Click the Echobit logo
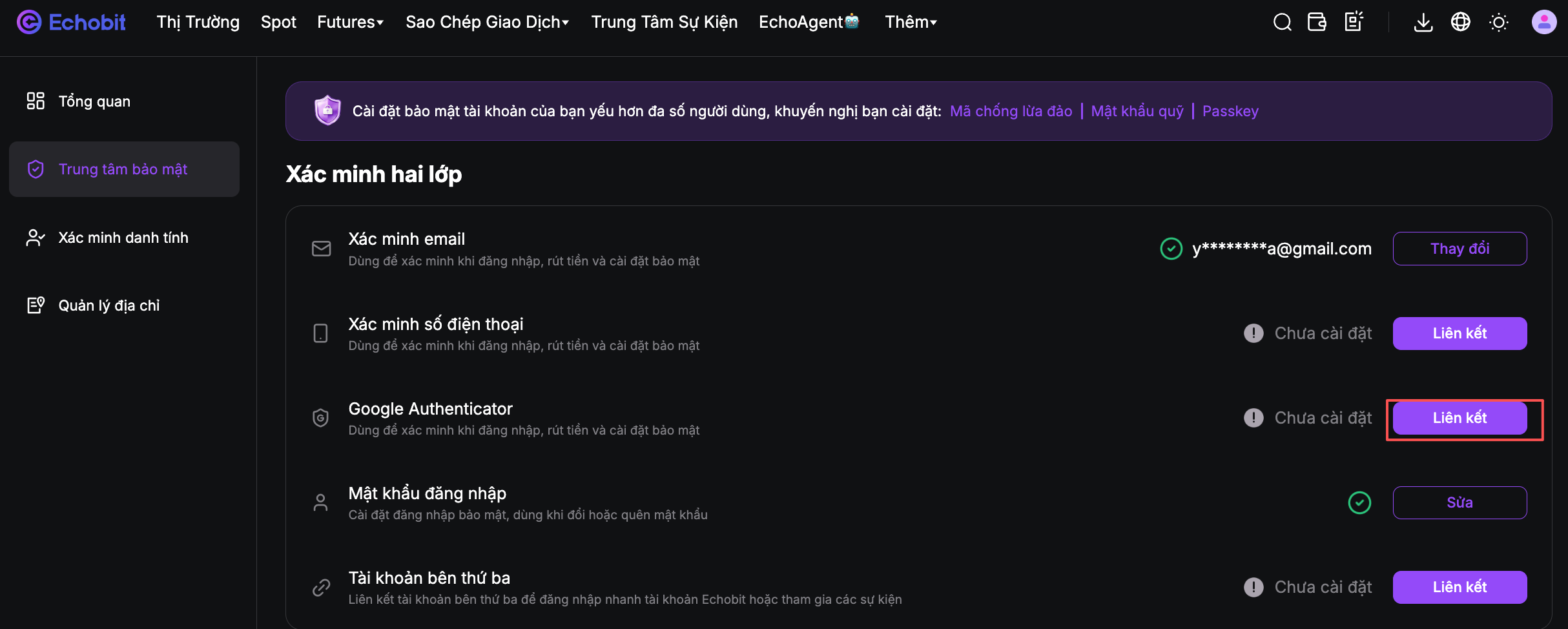The image size is (1568, 629). click(x=71, y=22)
